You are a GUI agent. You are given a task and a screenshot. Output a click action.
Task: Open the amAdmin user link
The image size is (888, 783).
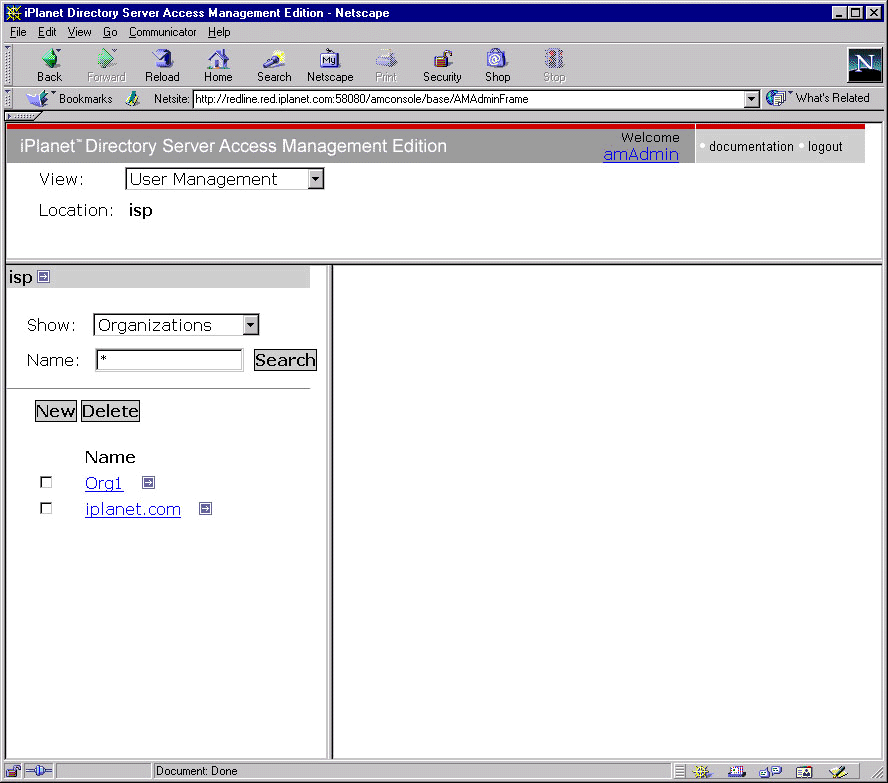pos(641,154)
